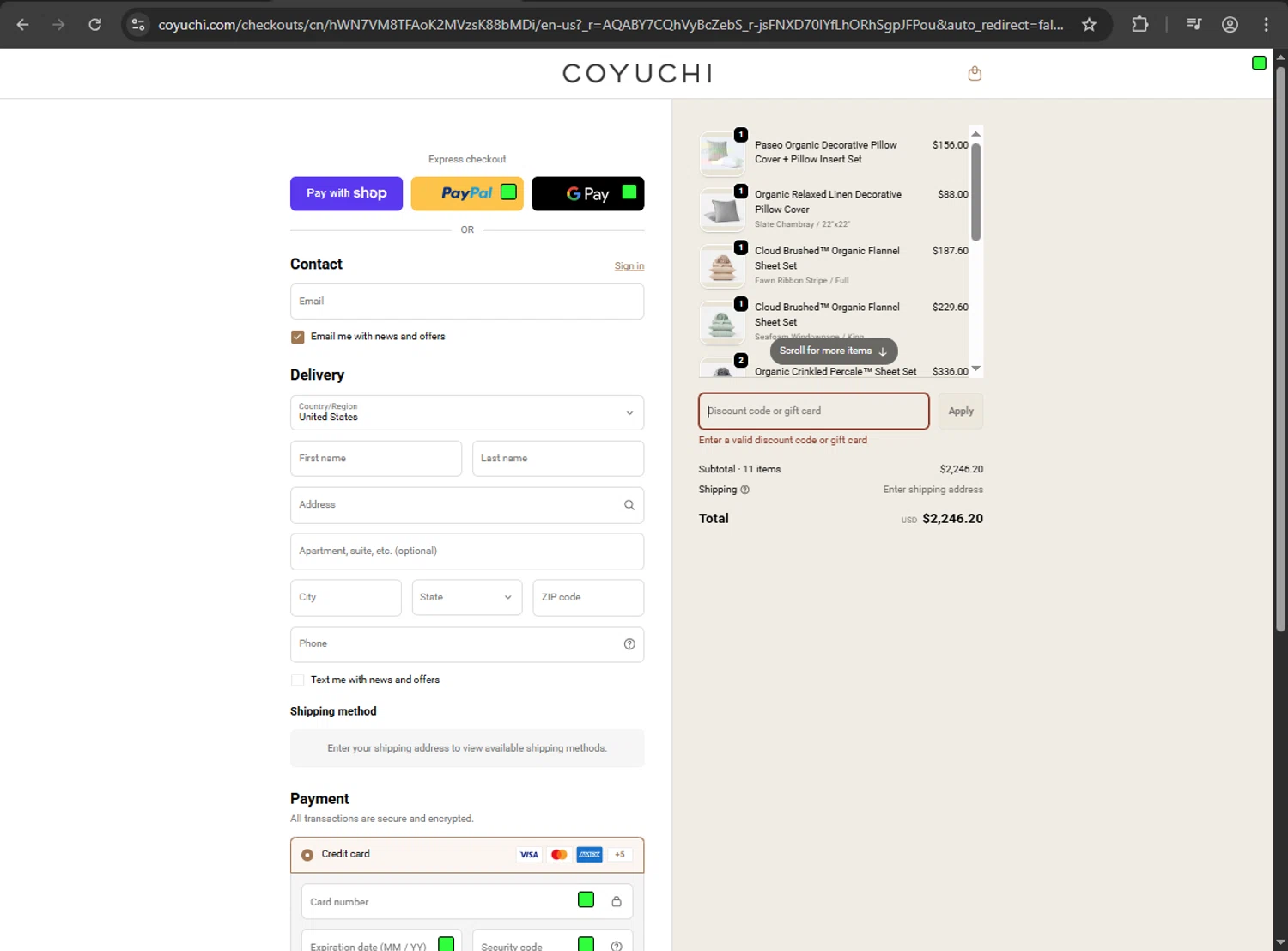Click the address search magnifier icon
The height and width of the screenshot is (951, 1288).
pyautogui.click(x=629, y=505)
